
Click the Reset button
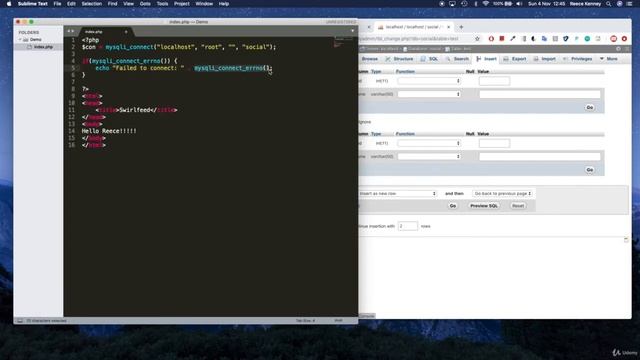click(x=518, y=206)
